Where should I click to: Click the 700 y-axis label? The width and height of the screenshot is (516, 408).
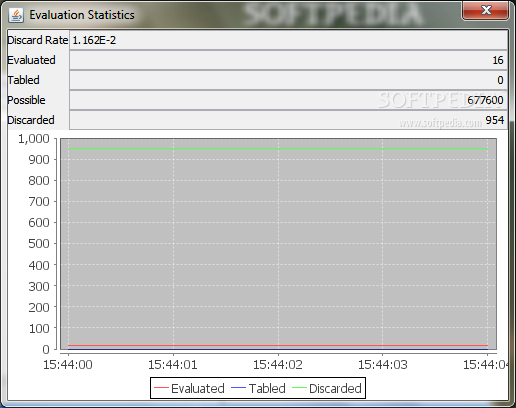pos(39,202)
